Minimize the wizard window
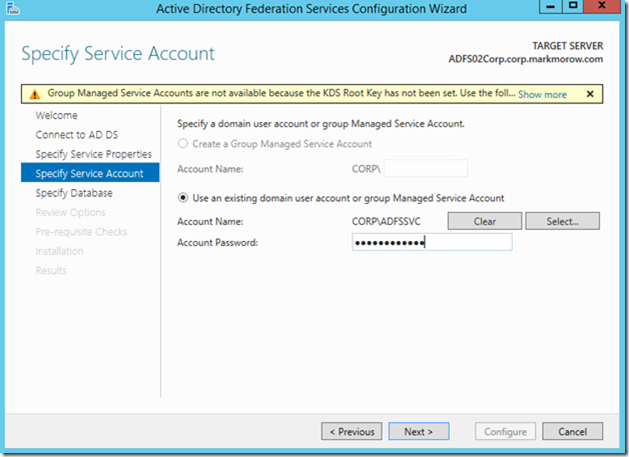629x457 pixels. click(x=550, y=6)
